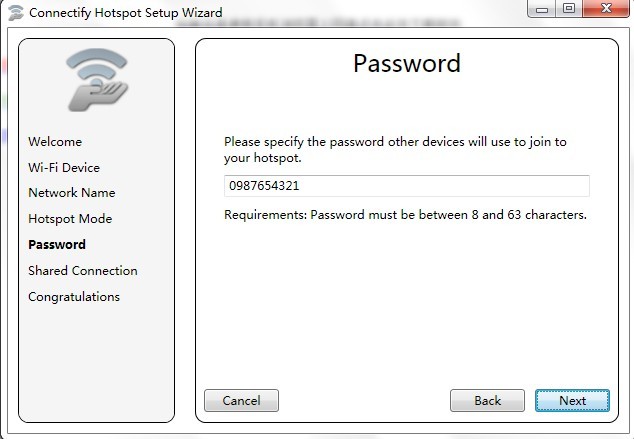Maximize the Hotspot Setup Wizard window

[x=569, y=8]
